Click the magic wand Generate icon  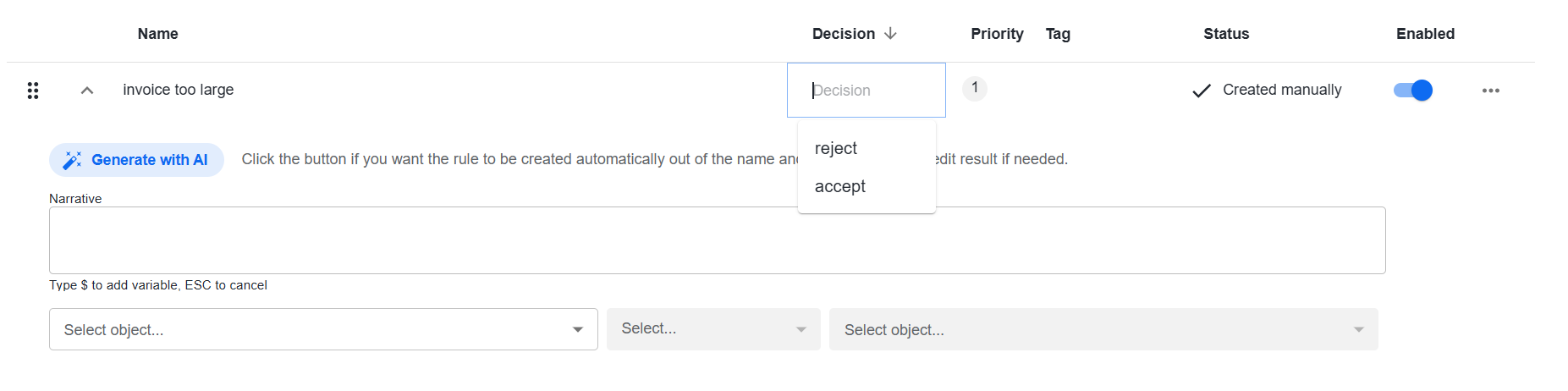(73, 160)
